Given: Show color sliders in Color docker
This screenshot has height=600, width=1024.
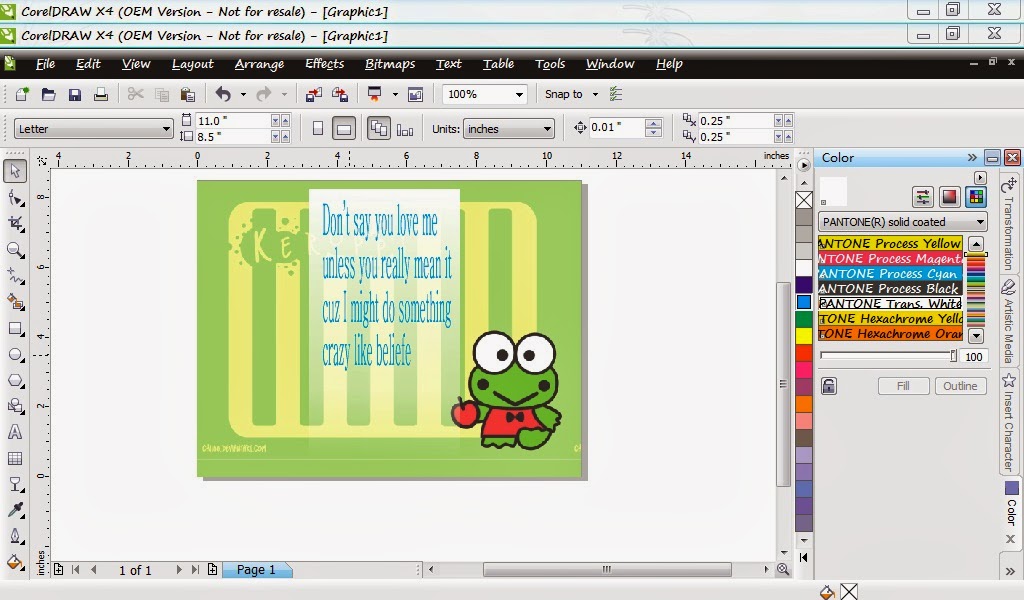Looking at the screenshot, I should pyautogui.click(x=923, y=197).
